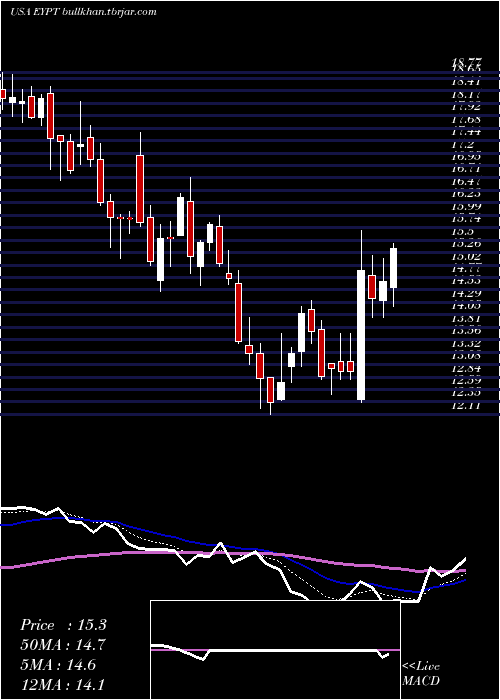Click the 15.26 price axis label
The image size is (500, 700).
click(466, 244)
